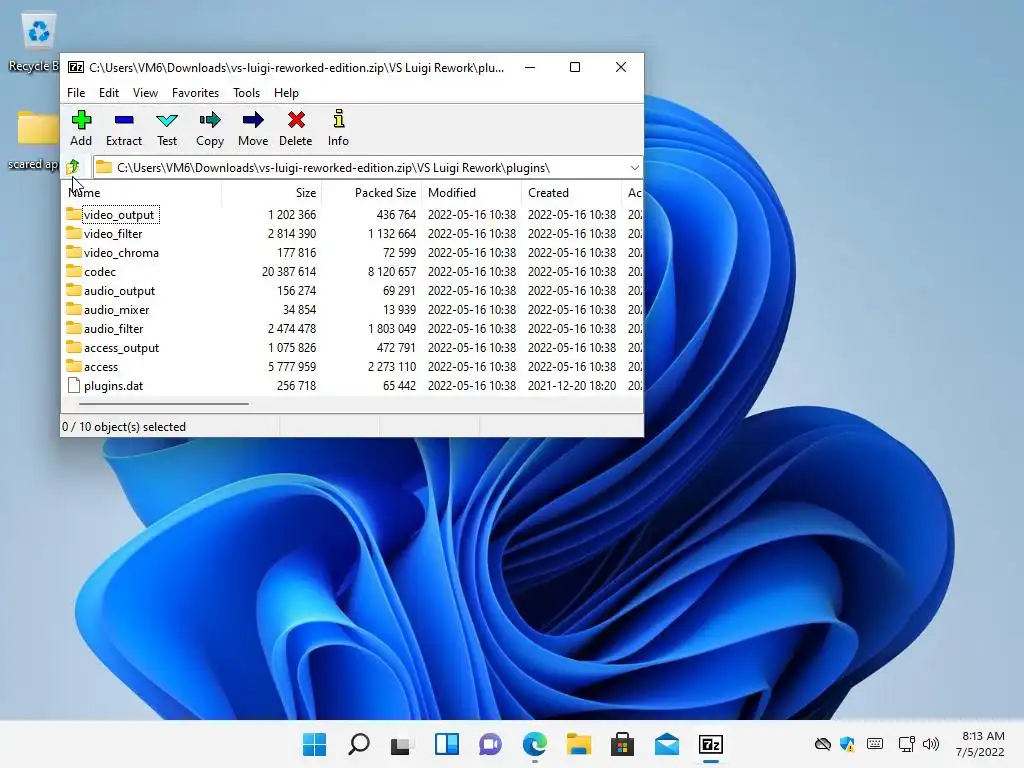Viewport: 1024px width, 768px height.
Task: Click the green Add toolbar icon
Action: (x=81, y=120)
